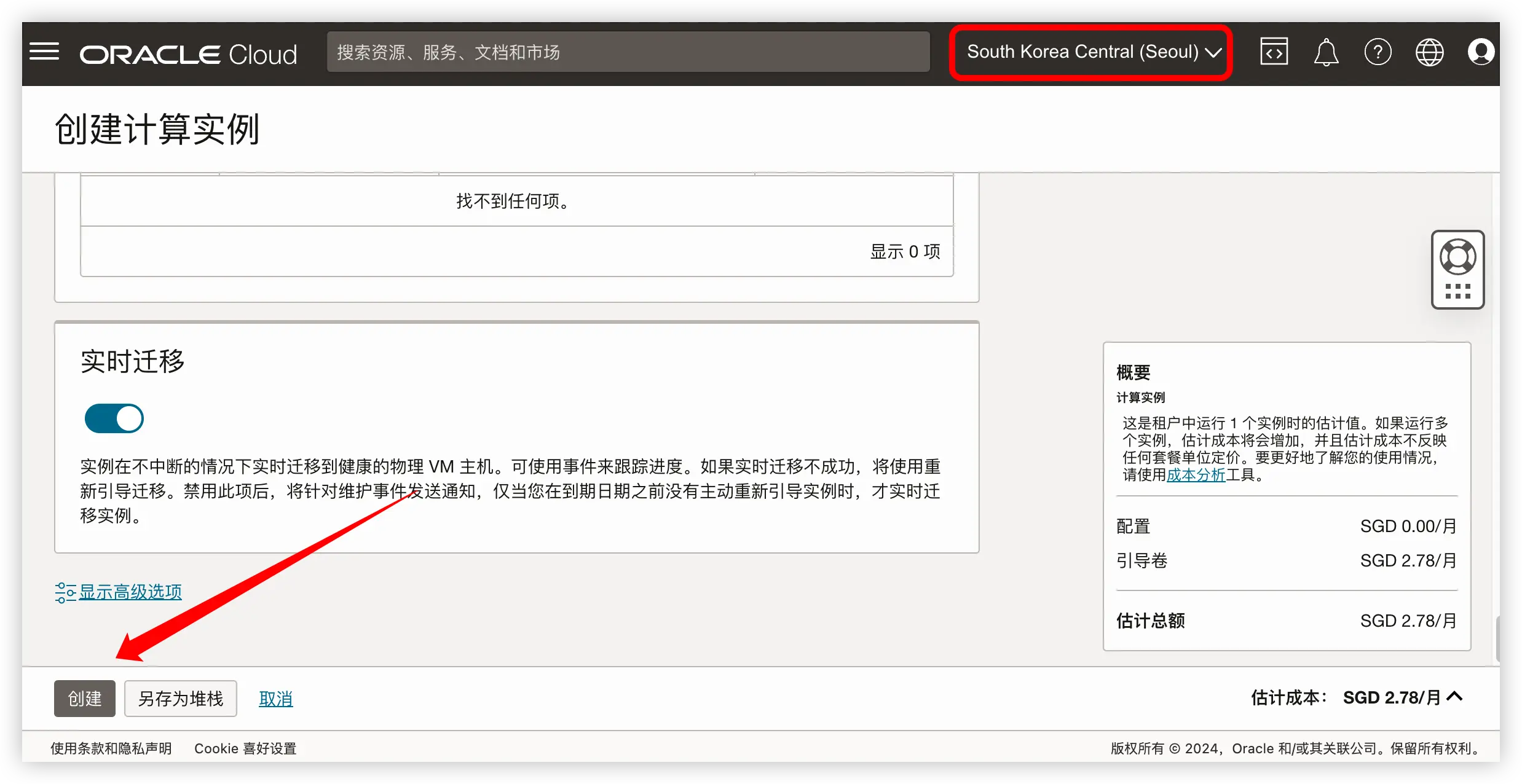Click the 显示 0 项 count text
Screen dimensions: 1522x784
(905, 251)
